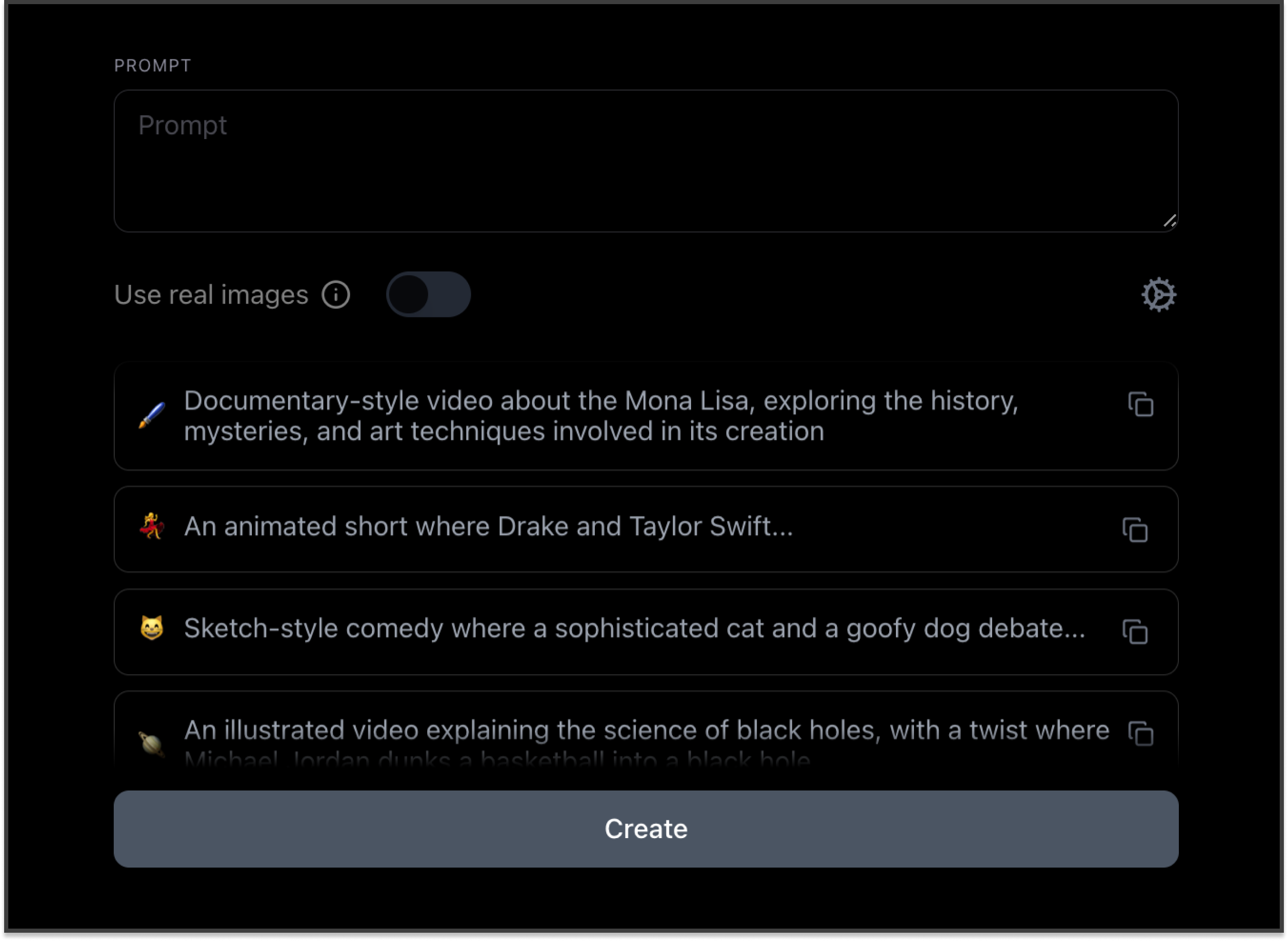Copy the Mona Lisa documentary prompt
This screenshot has height=941, width=1288.
[x=1141, y=404]
